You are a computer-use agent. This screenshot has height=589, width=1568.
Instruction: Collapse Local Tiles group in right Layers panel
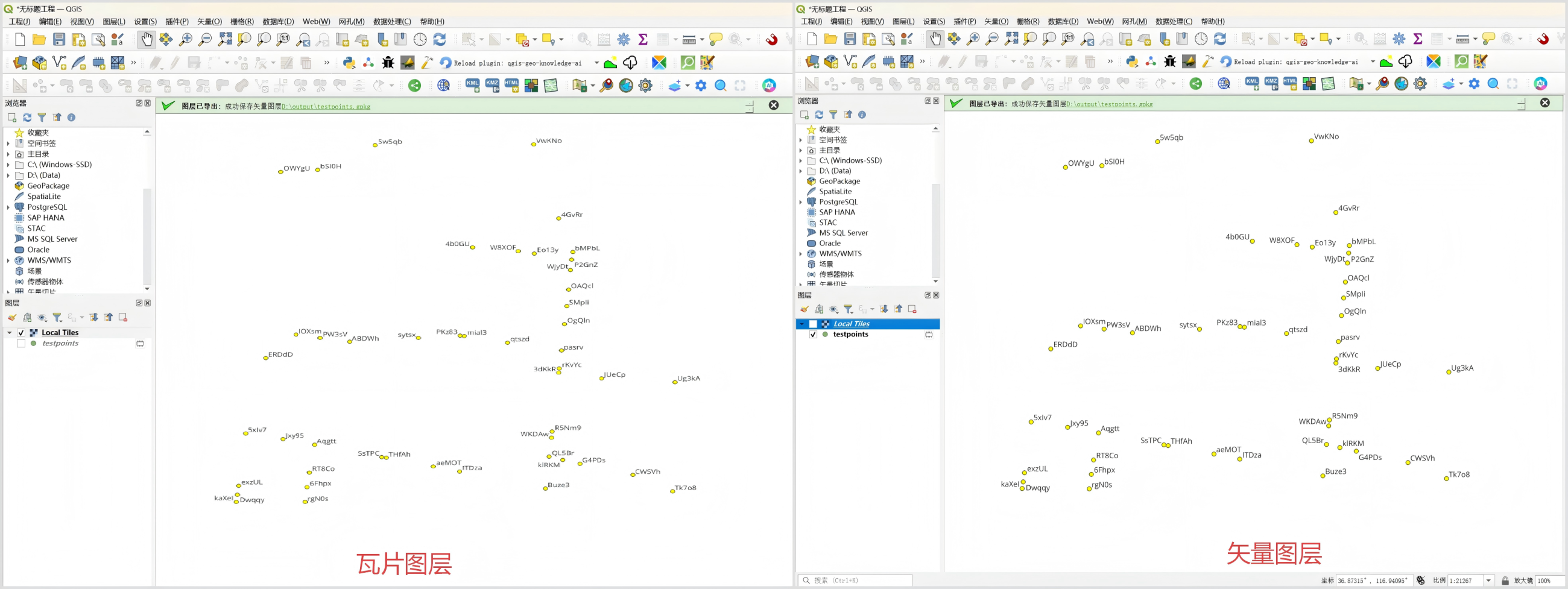click(801, 324)
